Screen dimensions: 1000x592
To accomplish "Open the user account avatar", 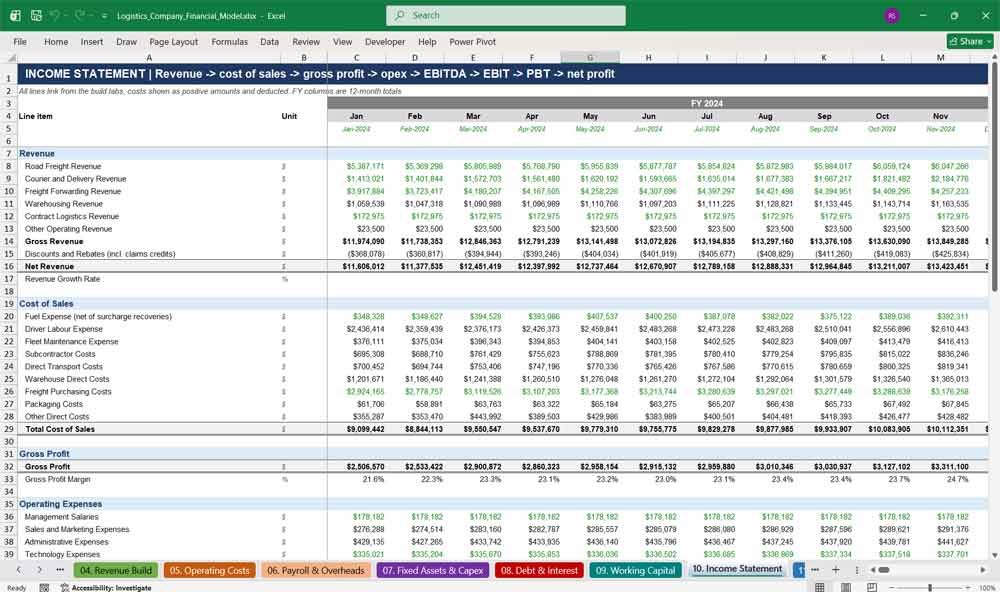I will pos(892,15).
